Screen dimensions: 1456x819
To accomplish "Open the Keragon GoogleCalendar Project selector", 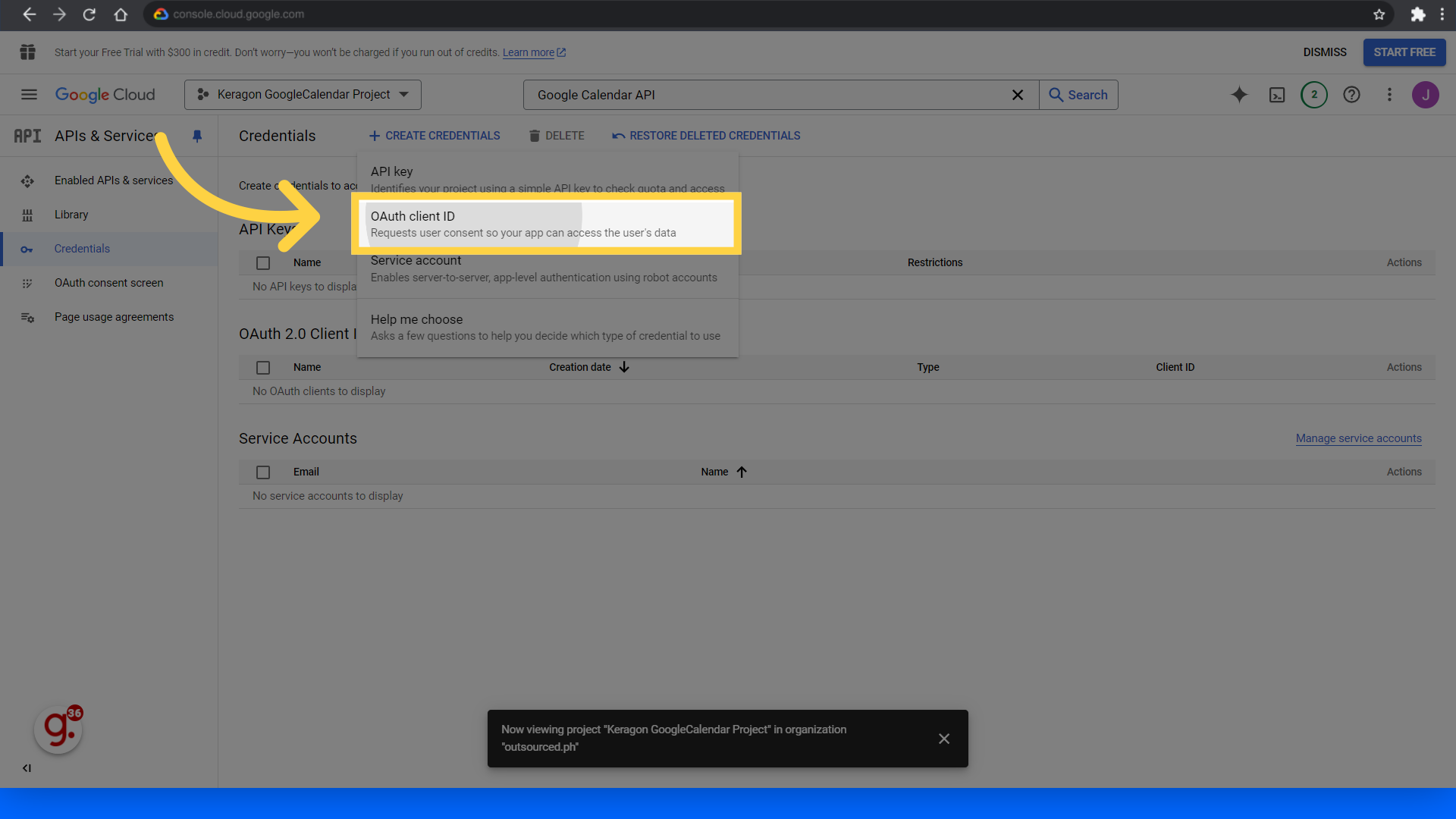I will click(302, 94).
